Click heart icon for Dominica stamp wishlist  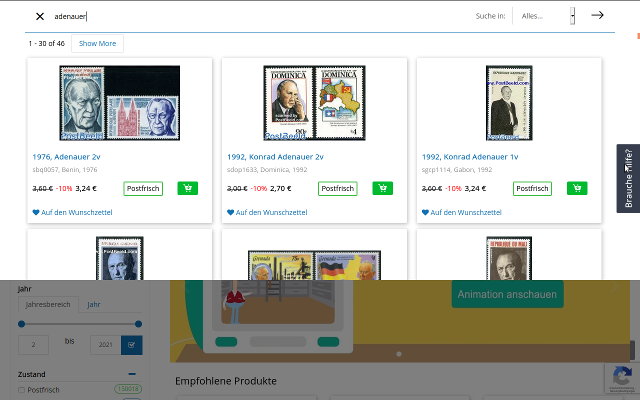click(x=231, y=212)
